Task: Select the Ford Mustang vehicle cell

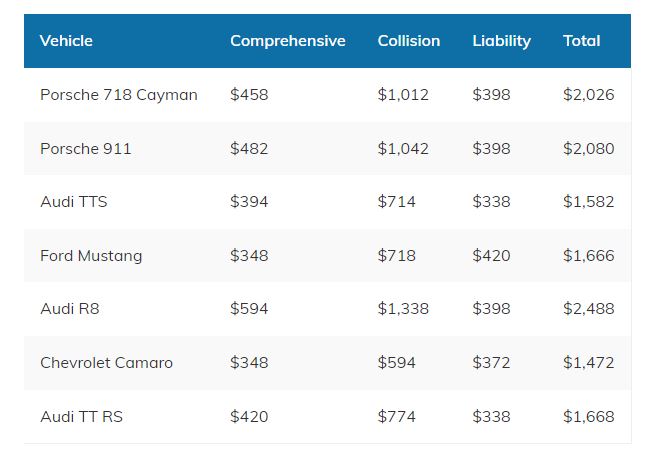Action: [x=91, y=256]
